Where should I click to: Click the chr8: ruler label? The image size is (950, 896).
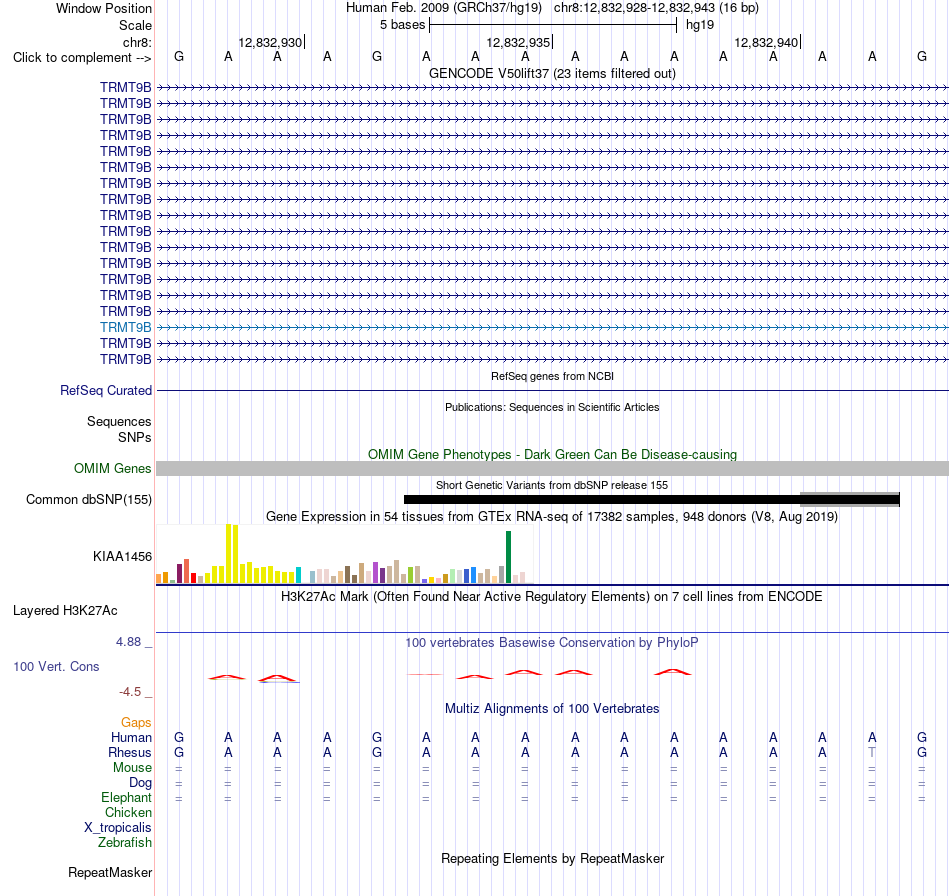[137, 42]
